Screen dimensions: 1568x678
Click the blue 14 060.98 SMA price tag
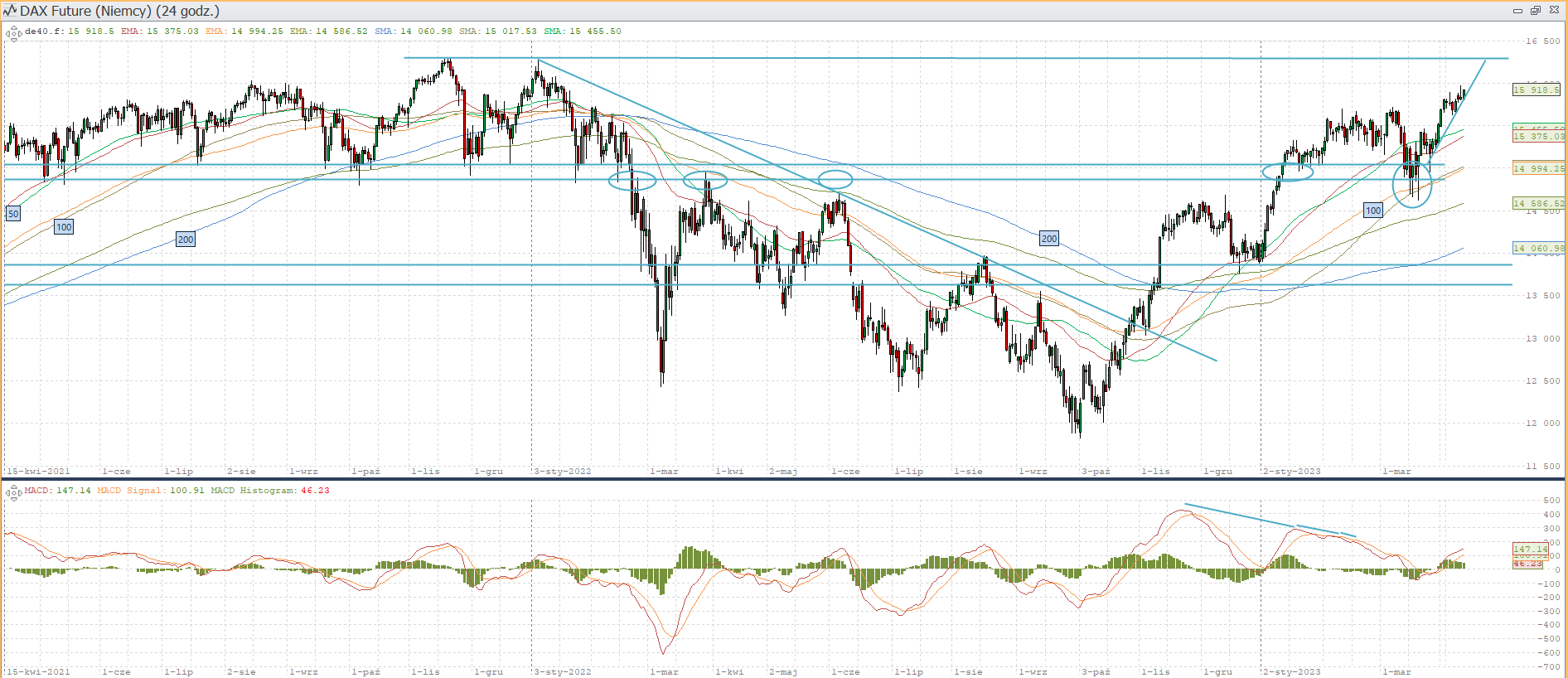tap(1538, 248)
